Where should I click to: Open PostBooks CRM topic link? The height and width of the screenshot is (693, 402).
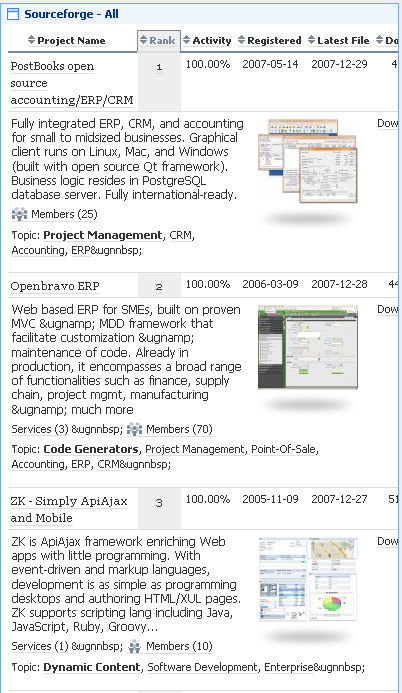(181, 235)
